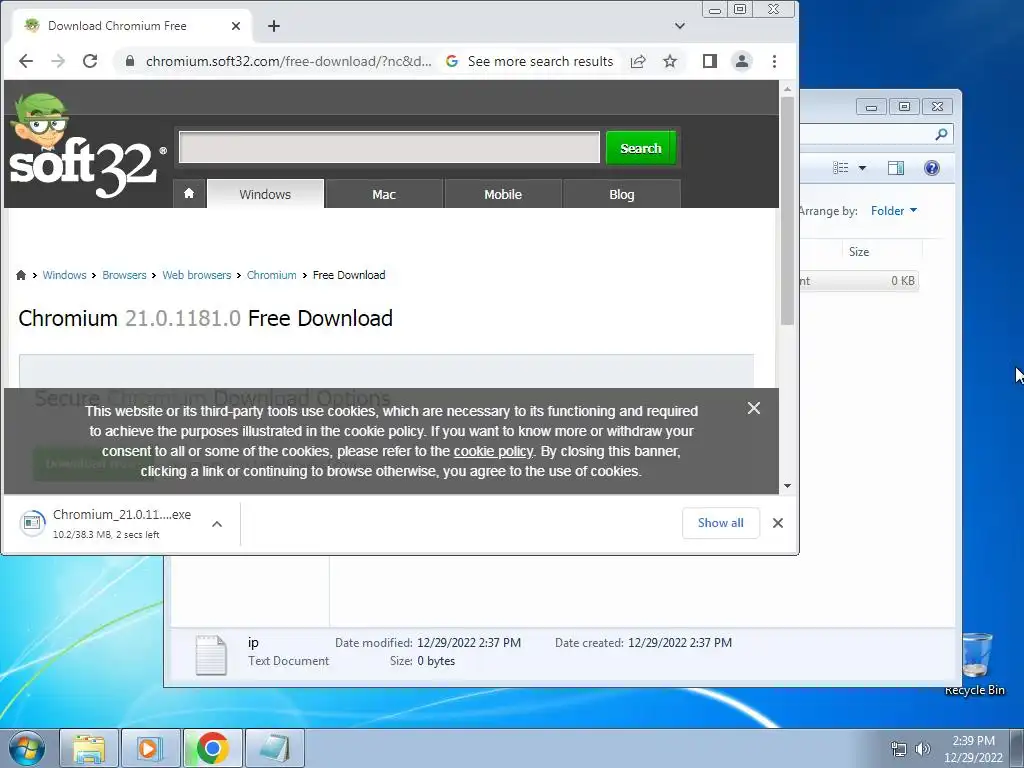The width and height of the screenshot is (1024, 768).
Task: Open the view options dropdown arrow in Explorer
Action: (862, 168)
